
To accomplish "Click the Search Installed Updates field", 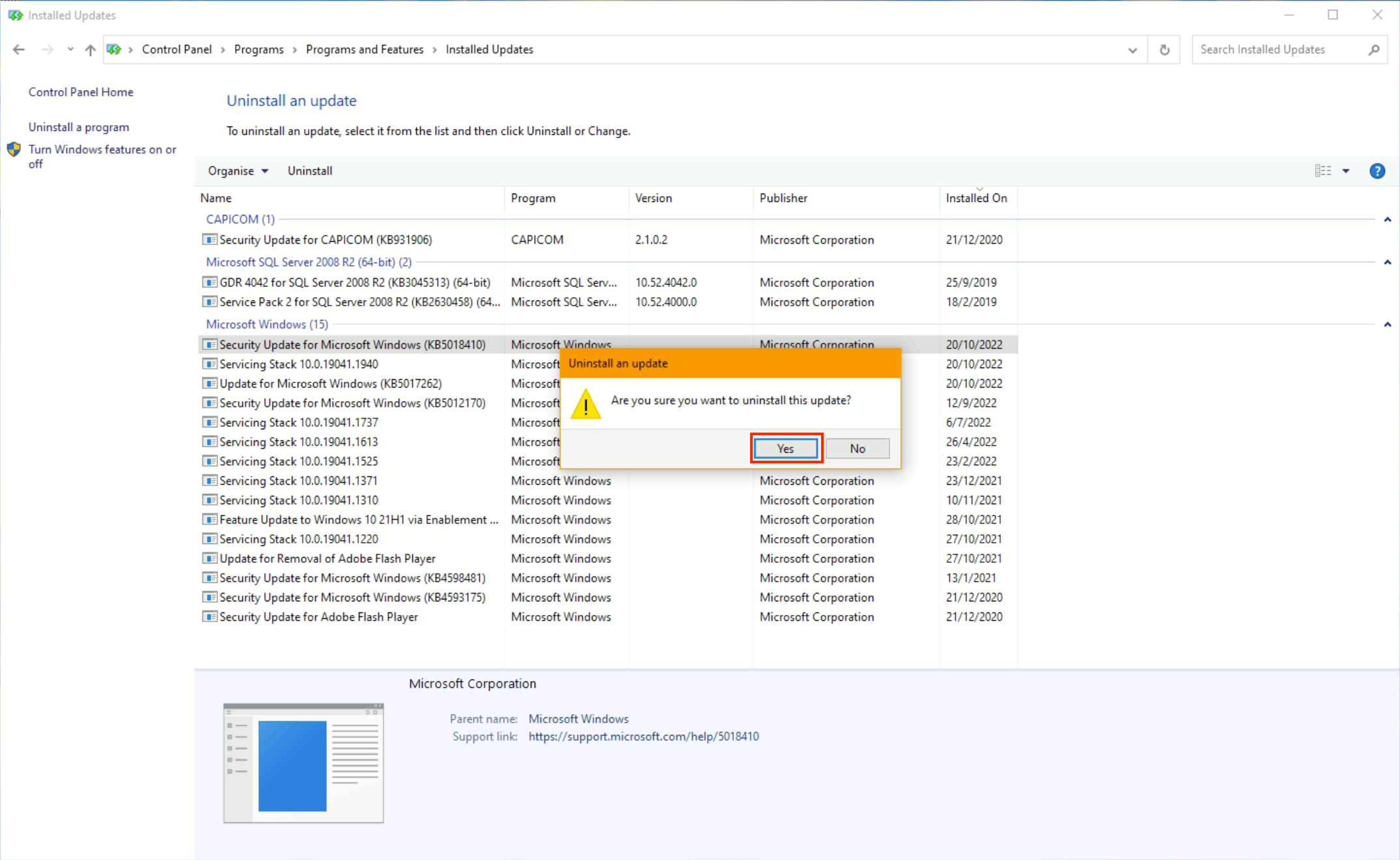I will point(1276,50).
